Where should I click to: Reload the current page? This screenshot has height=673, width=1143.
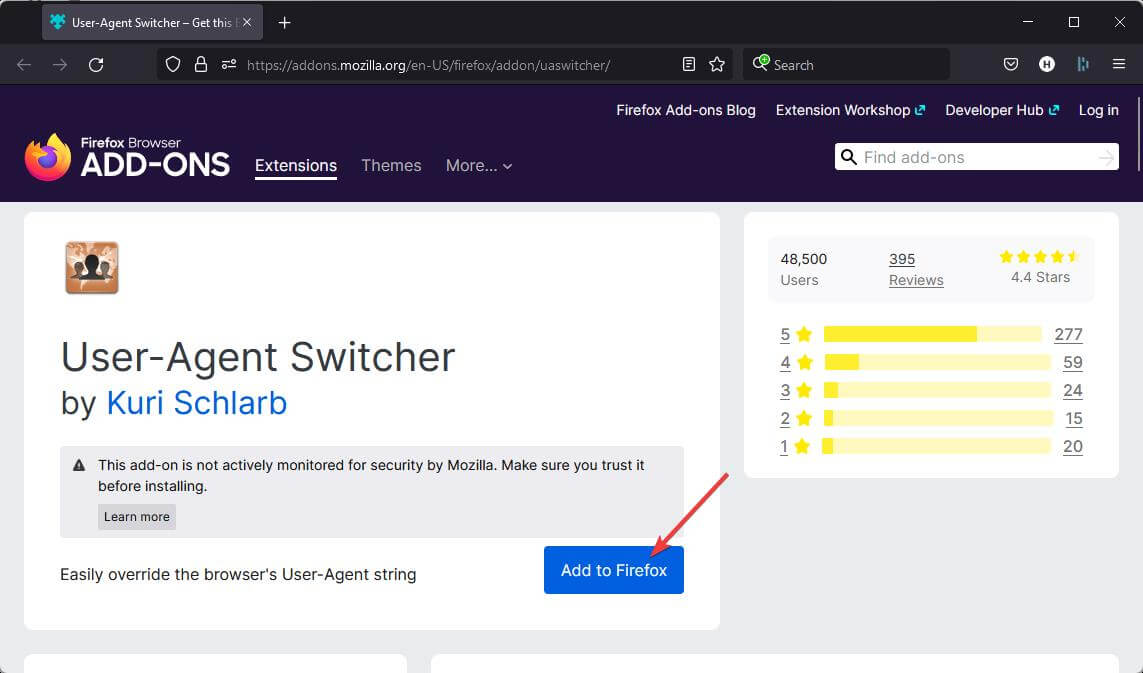(96, 65)
